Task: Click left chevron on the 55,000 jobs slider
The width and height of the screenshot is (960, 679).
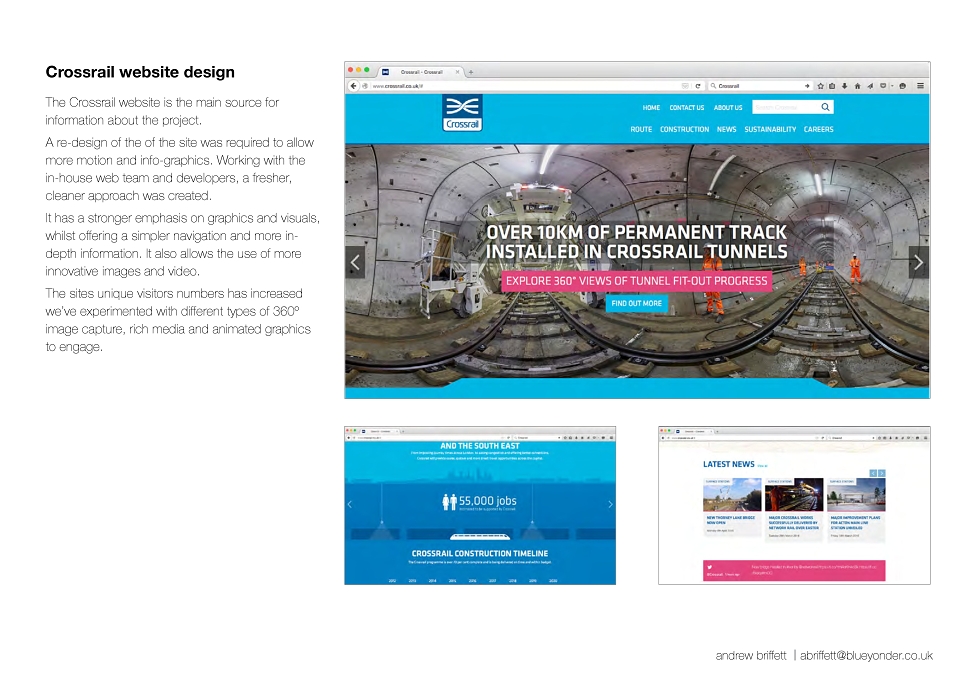Action: 350,505
